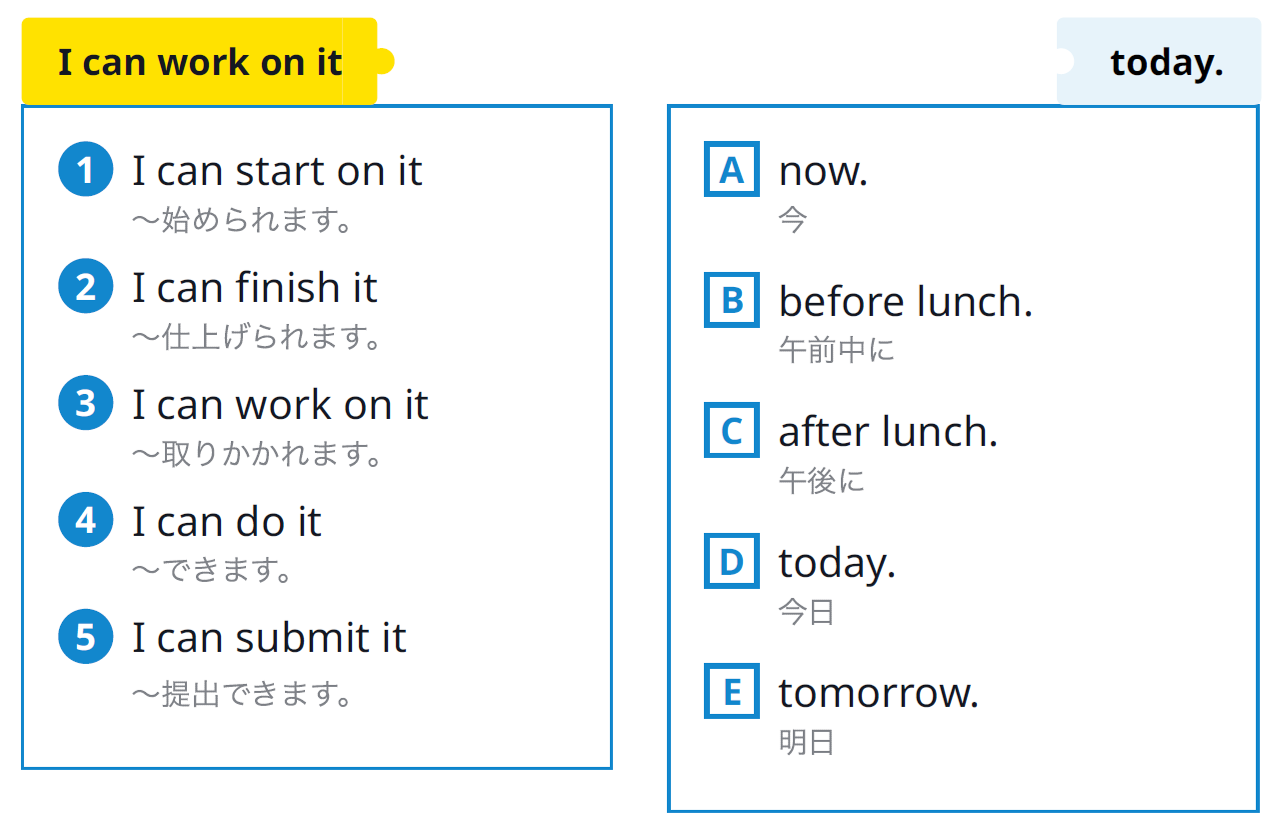Screen dimensions: 1281x832
Task: Click the letter B square icon
Action: 732,300
